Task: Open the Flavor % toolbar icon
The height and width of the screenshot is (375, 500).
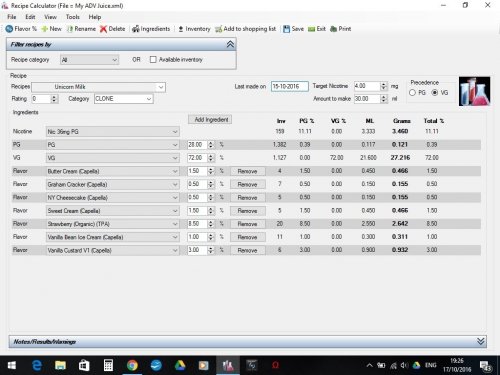Action: pos(9,29)
